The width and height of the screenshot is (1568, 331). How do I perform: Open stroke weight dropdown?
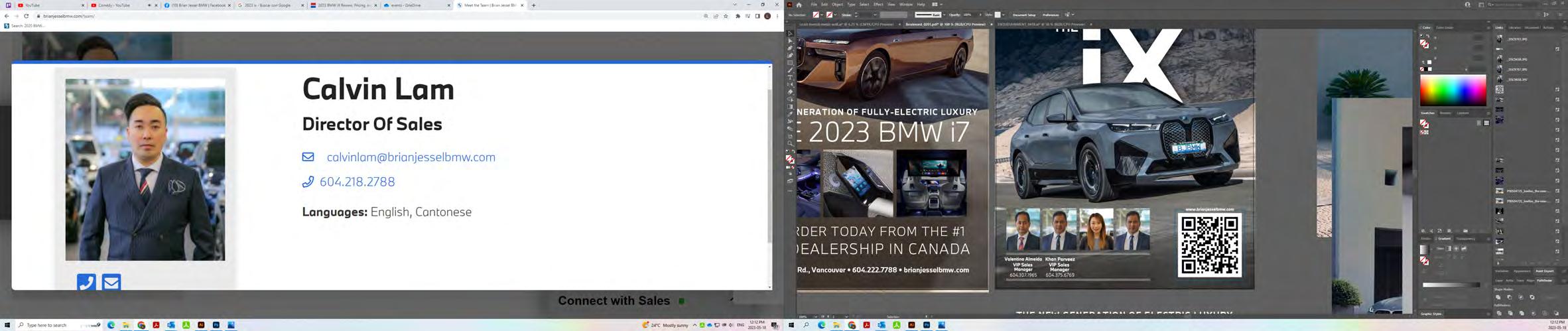pos(875,15)
